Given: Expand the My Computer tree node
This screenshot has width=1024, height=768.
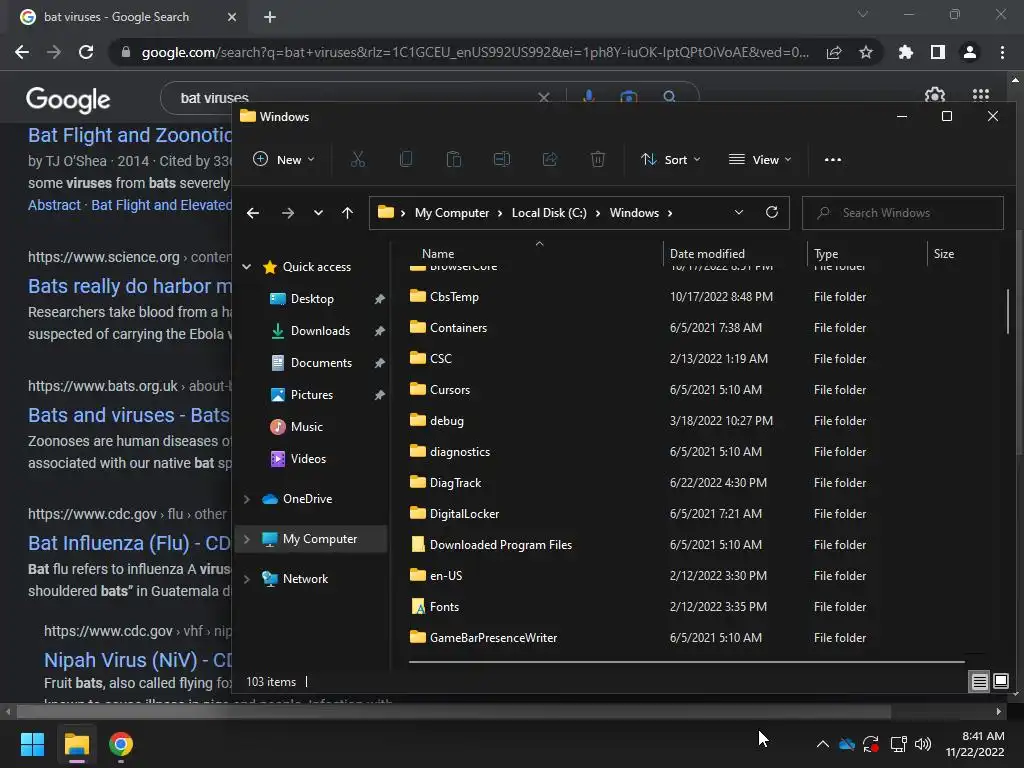Looking at the screenshot, I should click(x=247, y=539).
